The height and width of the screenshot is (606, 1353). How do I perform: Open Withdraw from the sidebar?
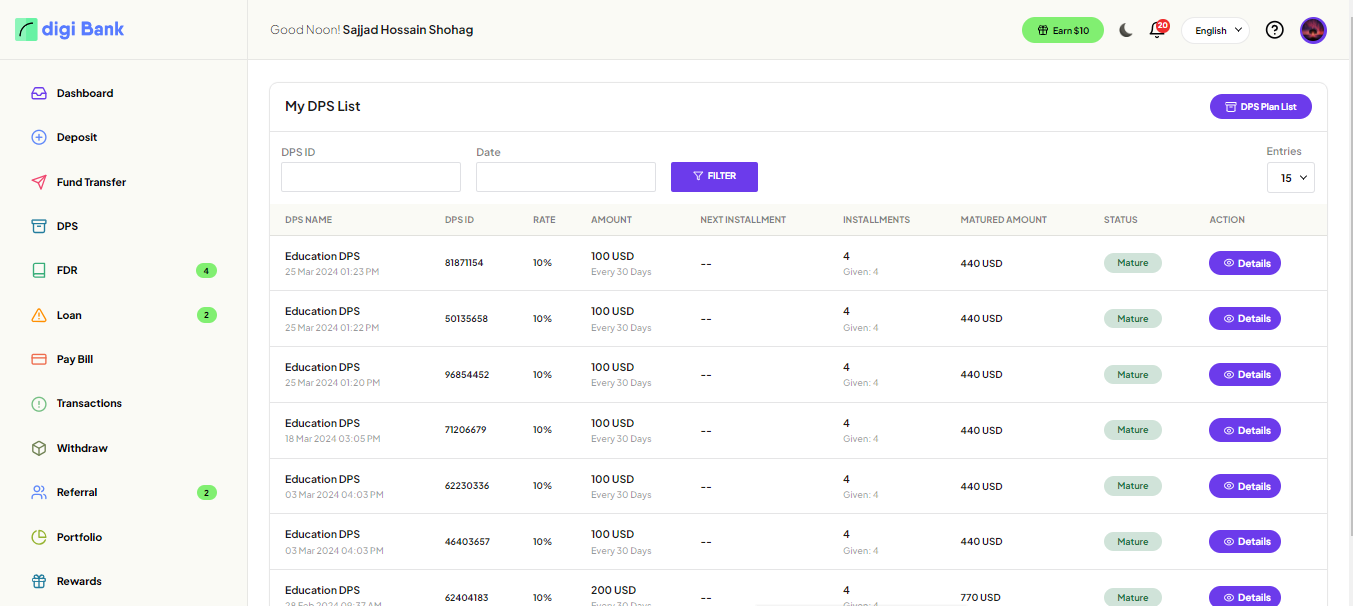81,448
